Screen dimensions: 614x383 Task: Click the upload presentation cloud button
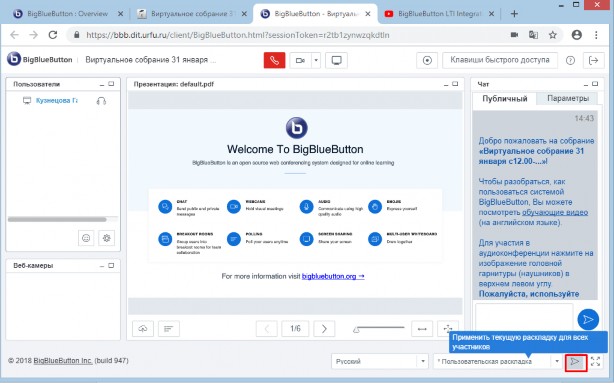(x=143, y=329)
